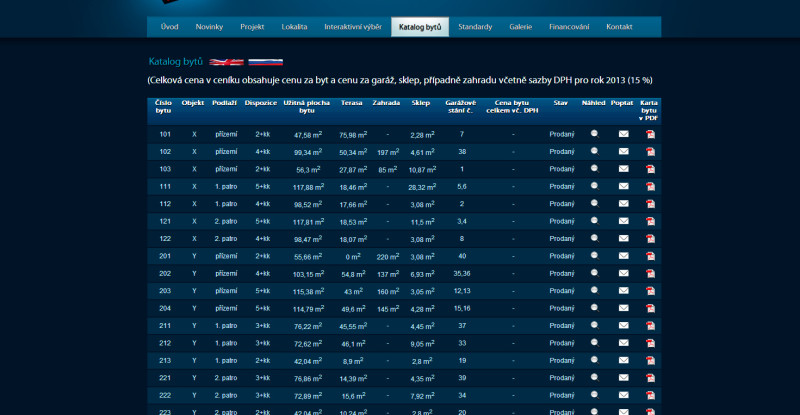Open preview magnifier for apartment 102

click(x=594, y=151)
